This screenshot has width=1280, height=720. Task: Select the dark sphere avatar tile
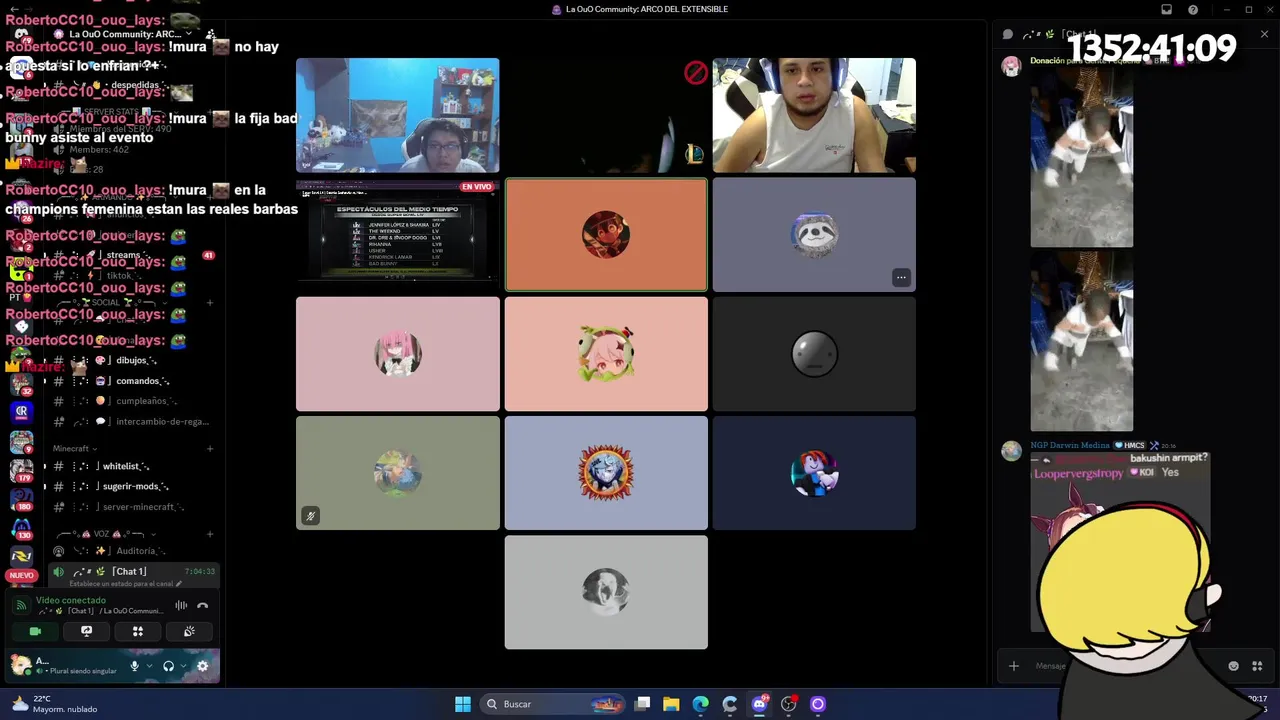[x=814, y=354]
